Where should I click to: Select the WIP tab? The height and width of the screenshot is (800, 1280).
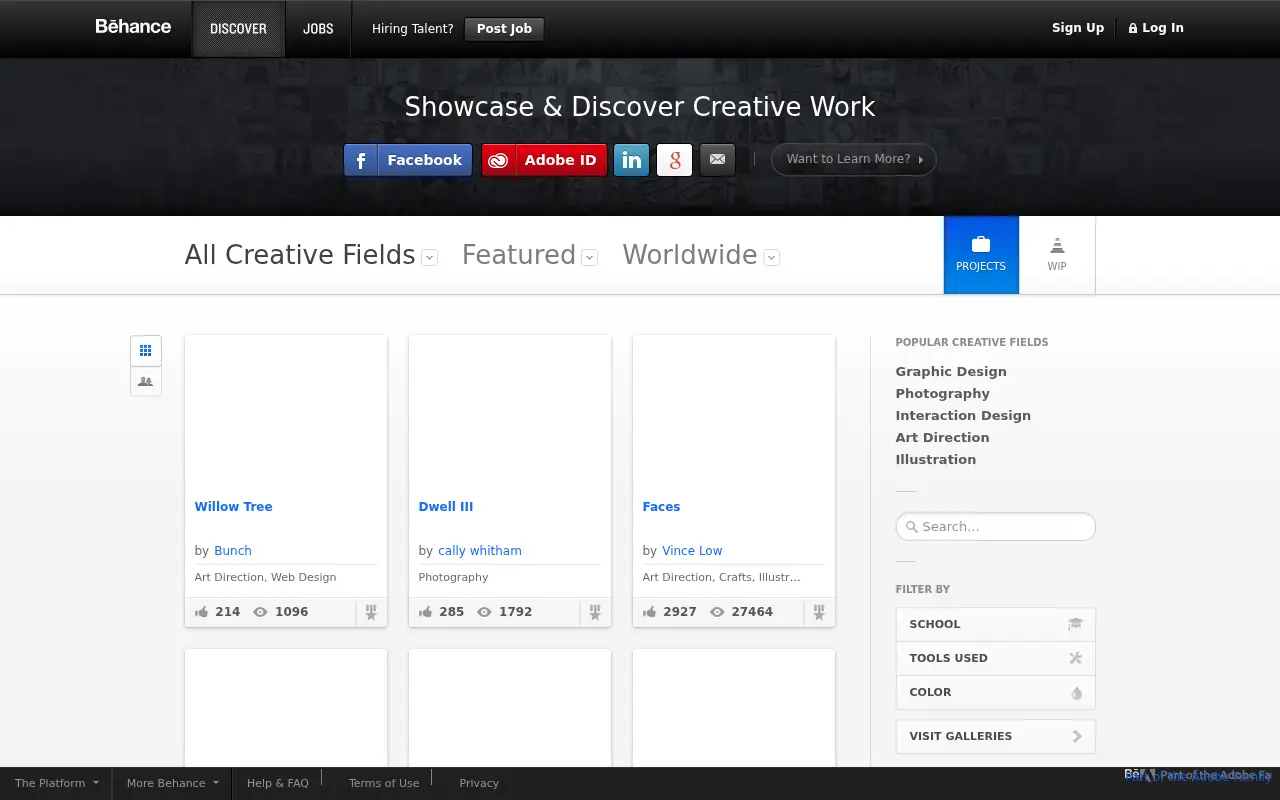(1057, 255)
